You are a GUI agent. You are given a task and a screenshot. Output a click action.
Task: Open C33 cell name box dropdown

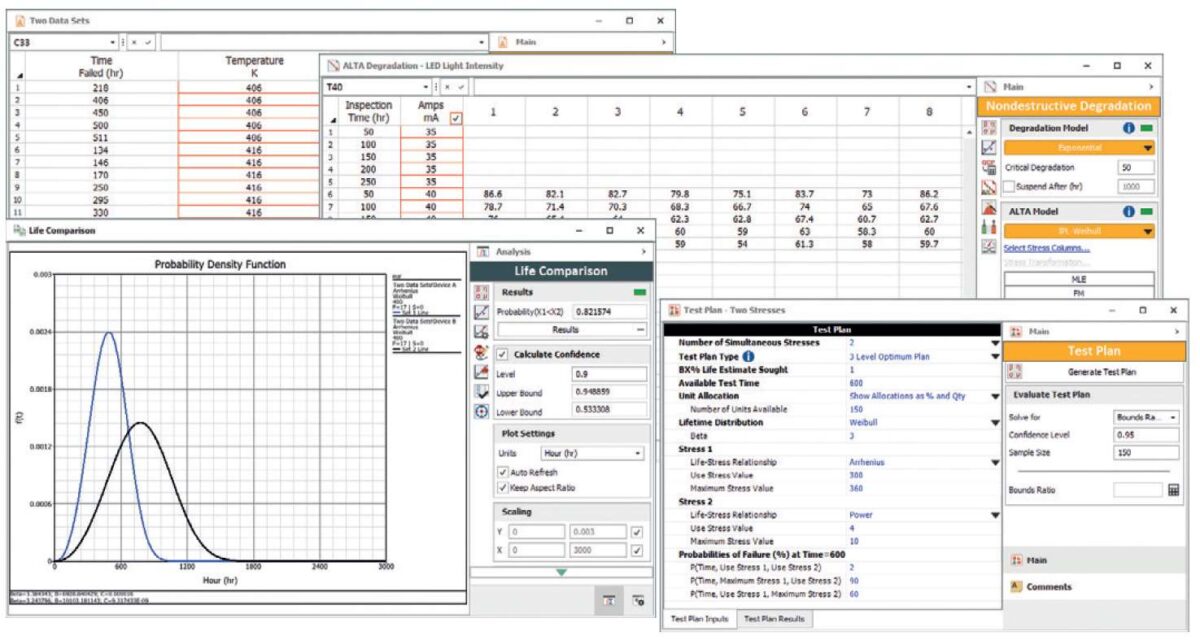(111, 43)
